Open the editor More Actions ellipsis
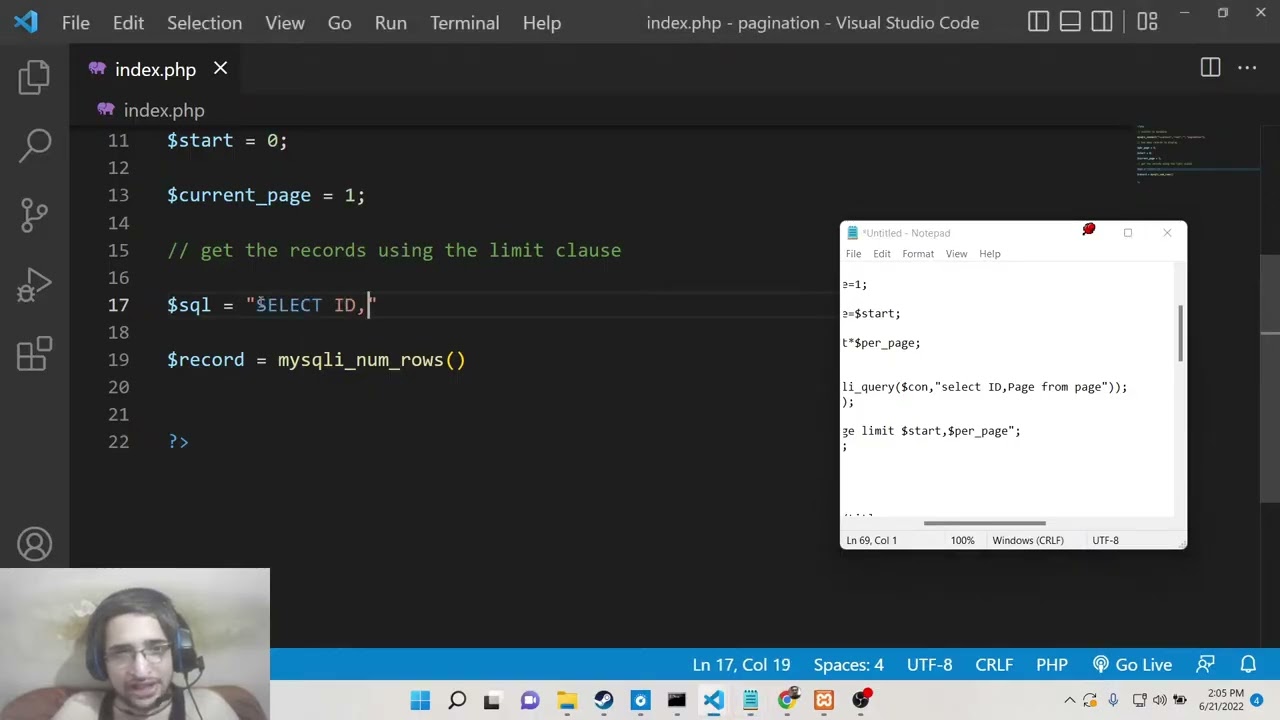Image resolution: width=1280 pixels, height=720 pixels. [1247, 68]
